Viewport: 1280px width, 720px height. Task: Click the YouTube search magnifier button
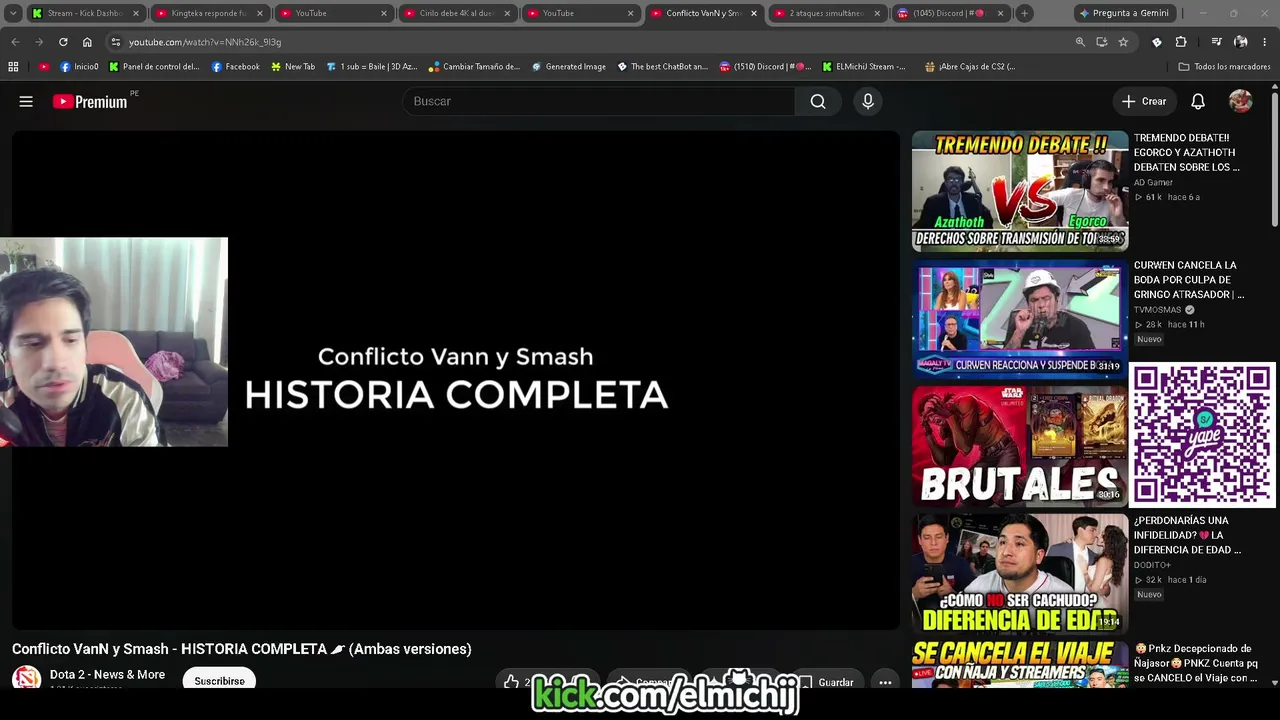coord(818,101)
